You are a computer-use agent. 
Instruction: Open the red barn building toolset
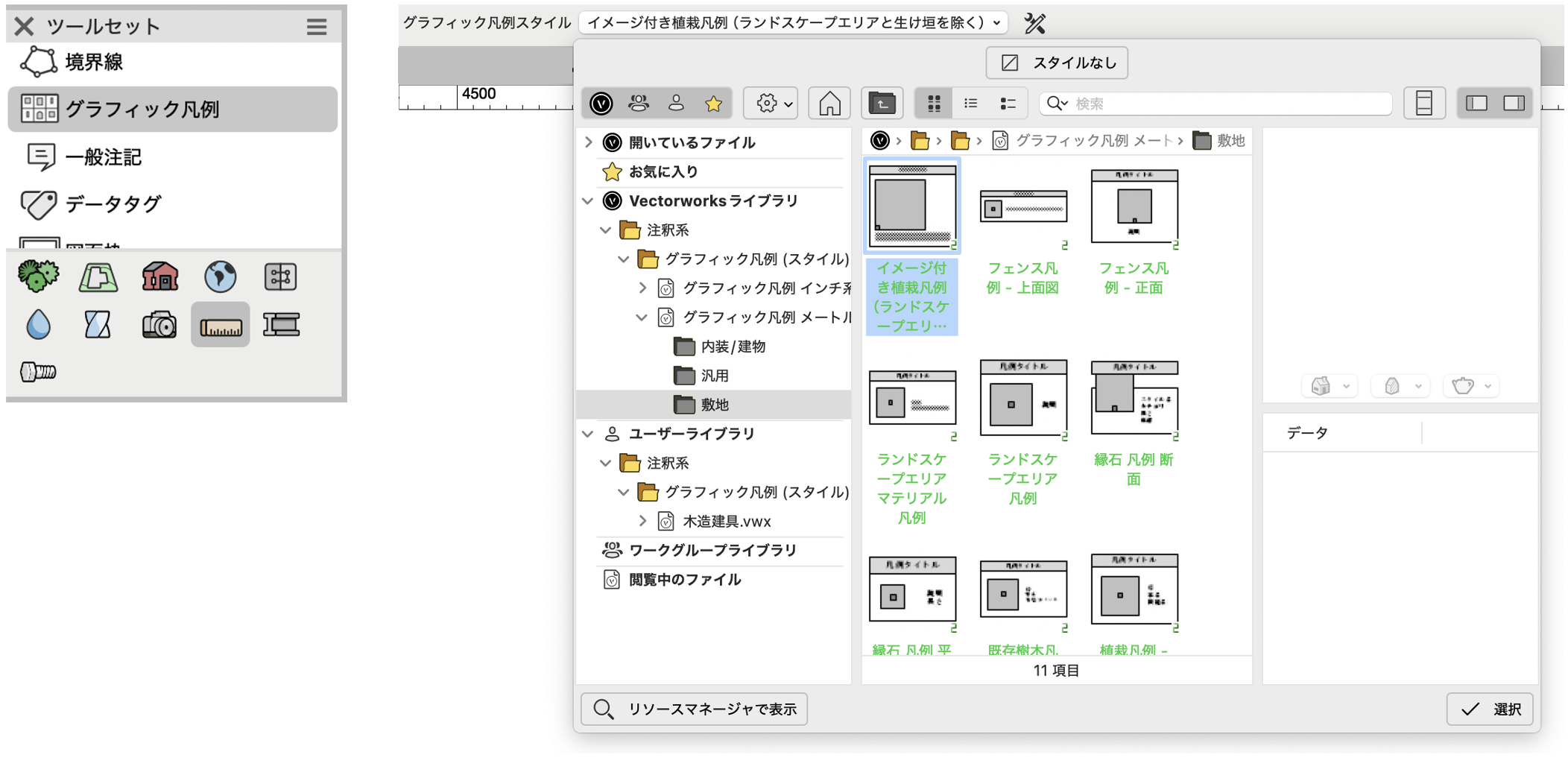pyautogui.click(x=159, y=276)
